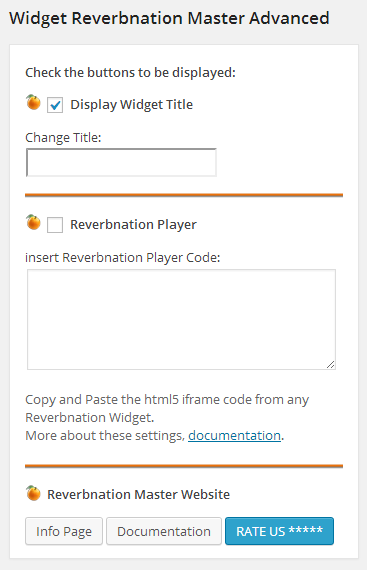The image size is (367, 570).
Task: Focus the Change Title text field
Action: coord(121,162)
